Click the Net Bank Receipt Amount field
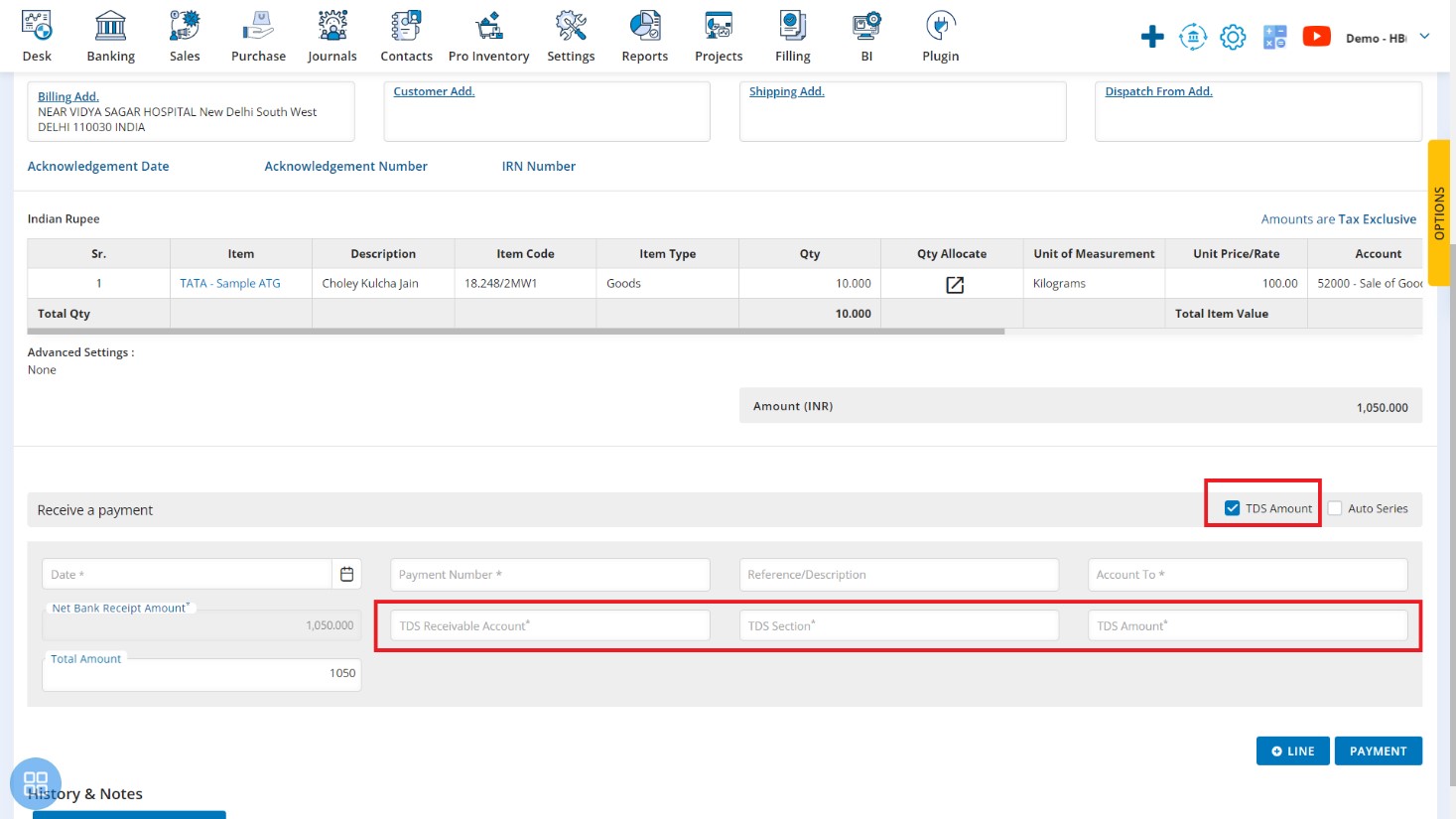This screenshot has height=819, width=1456. pyautogui.click(x=201, y=624)
